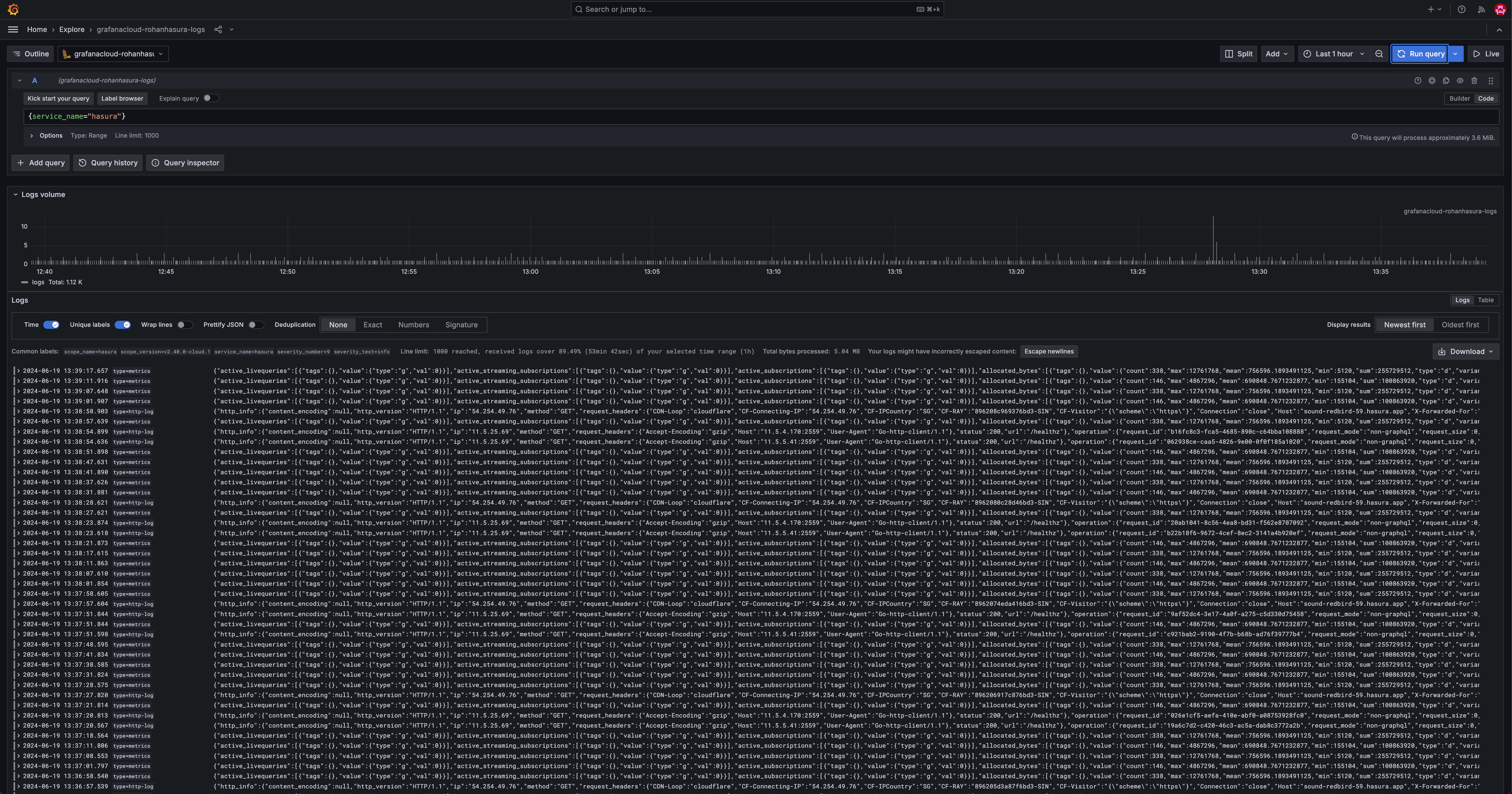Open the Label browser
Screen dimensions: 1512x794
121,98
